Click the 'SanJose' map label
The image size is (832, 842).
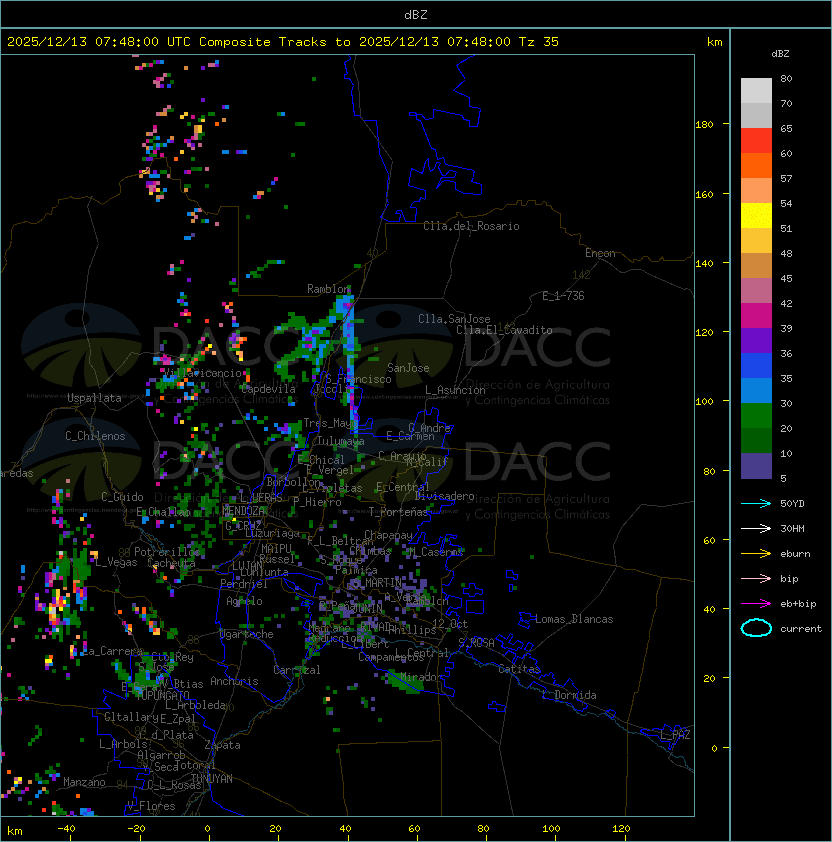[408, 368]
